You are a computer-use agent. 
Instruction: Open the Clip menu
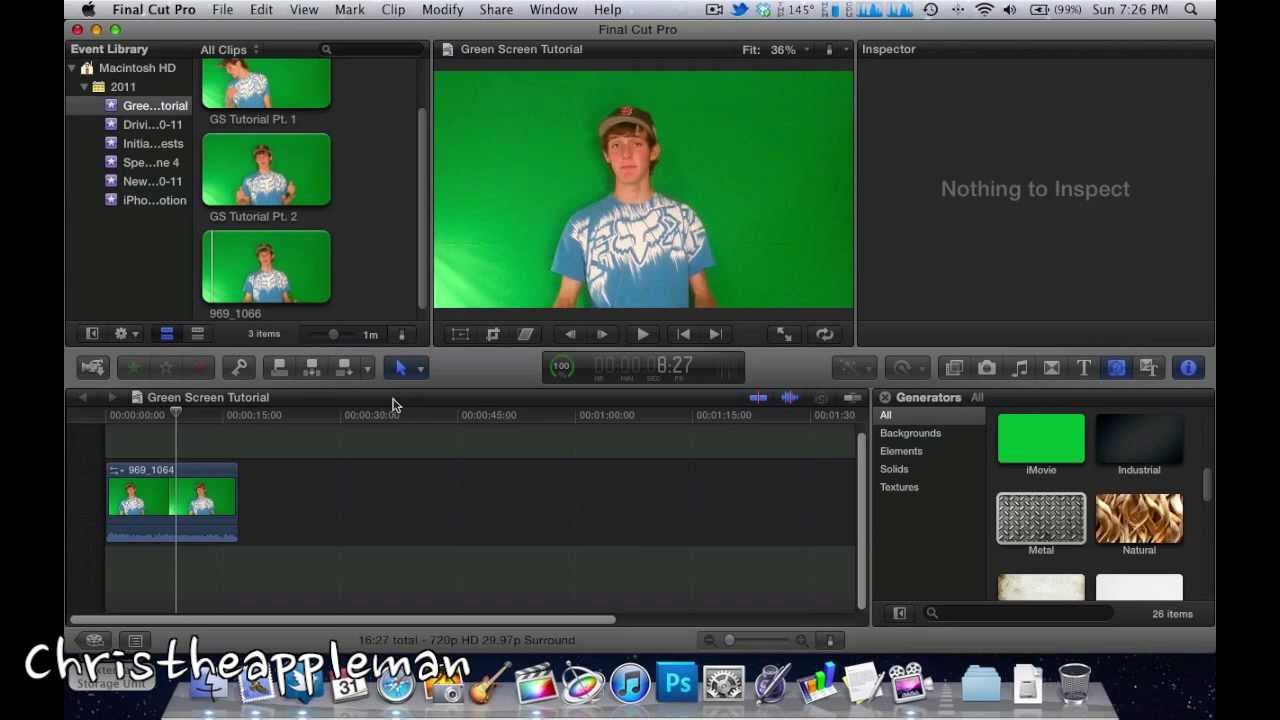coord(393,10)
